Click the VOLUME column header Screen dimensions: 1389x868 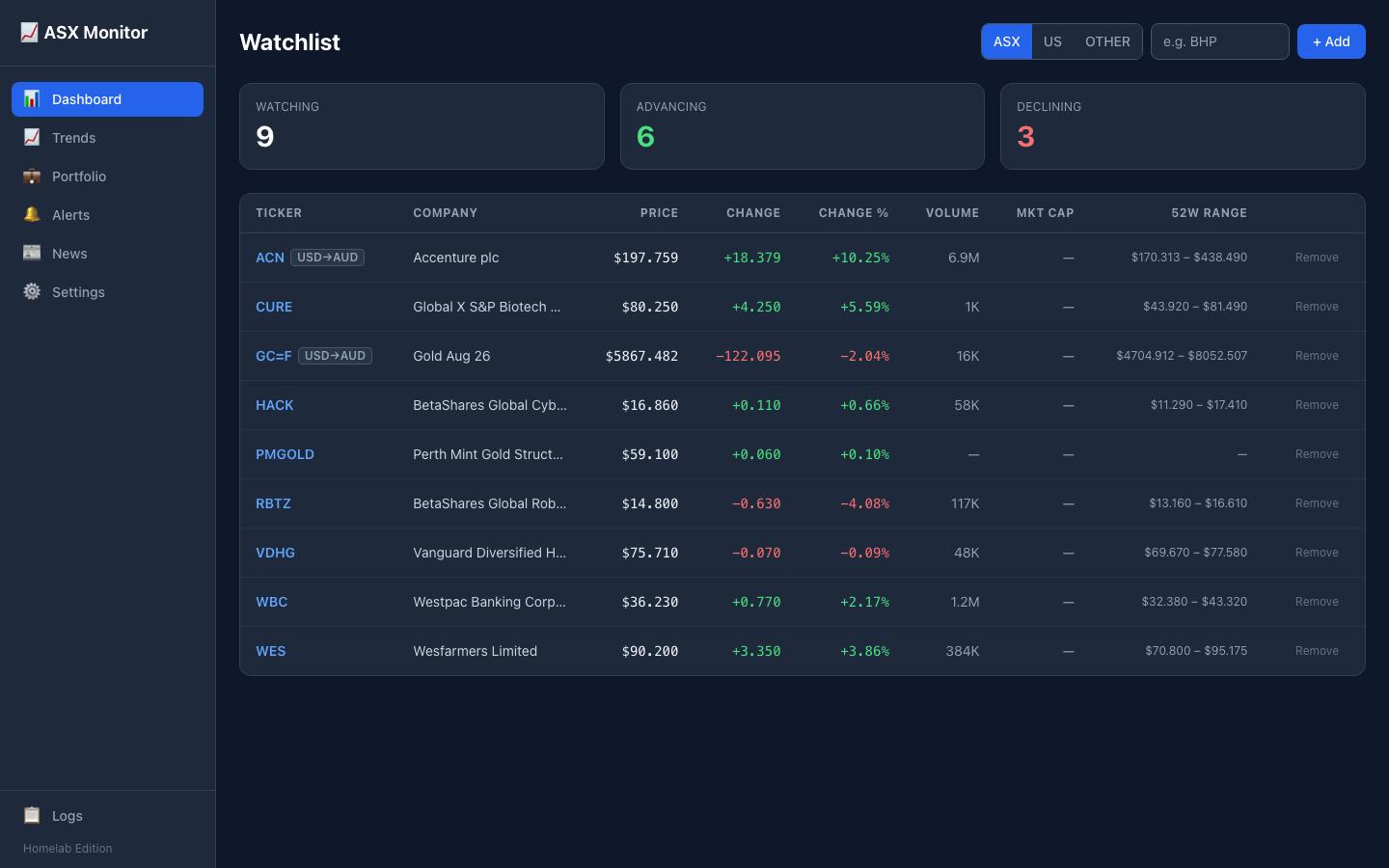click(952, 213)
